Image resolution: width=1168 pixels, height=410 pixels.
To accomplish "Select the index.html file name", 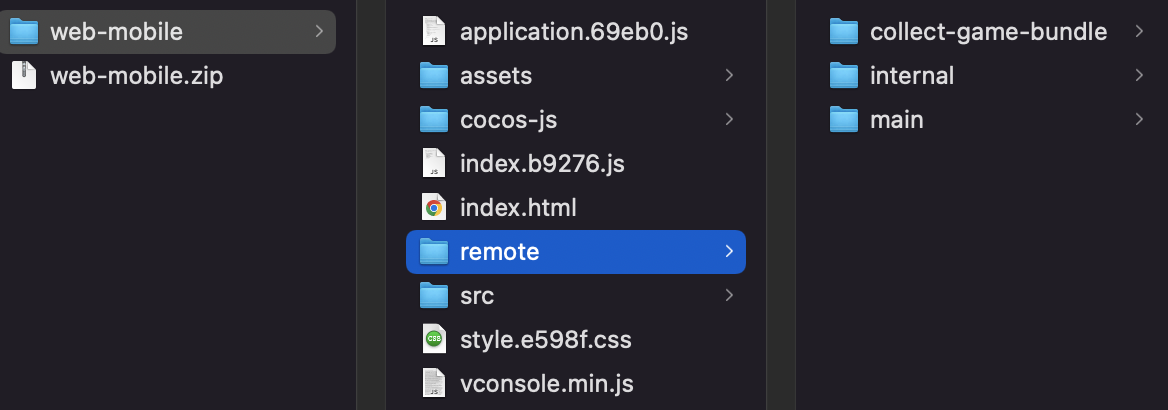I will tap(518, 208).
